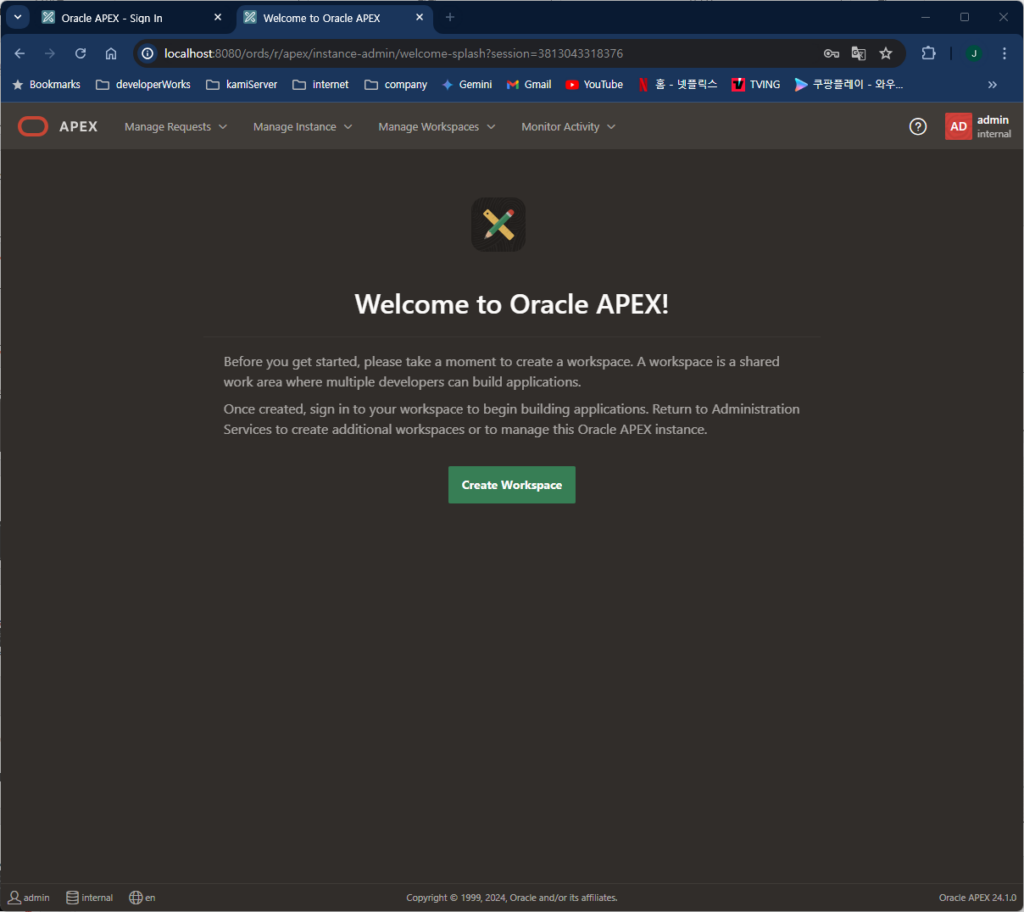Image resolution: width=1024 pixels, height=912 pixels.
Task: Open the YouTube bookmark
Action: click(594, 85)
